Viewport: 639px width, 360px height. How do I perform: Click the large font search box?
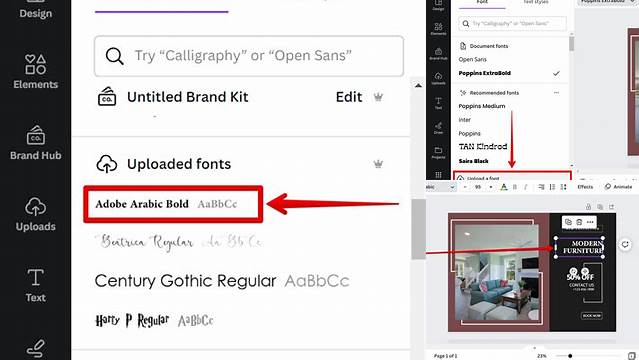pos(249,56)
